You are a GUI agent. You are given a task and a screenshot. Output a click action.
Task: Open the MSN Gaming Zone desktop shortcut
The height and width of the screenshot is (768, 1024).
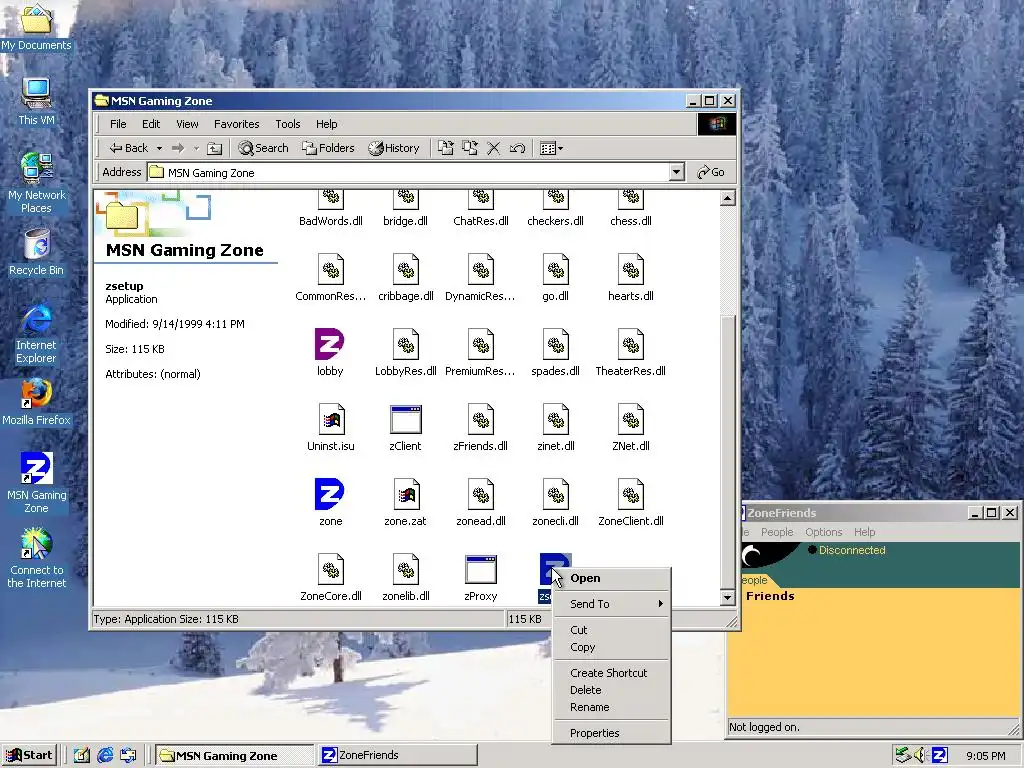(x=37, y=482)
